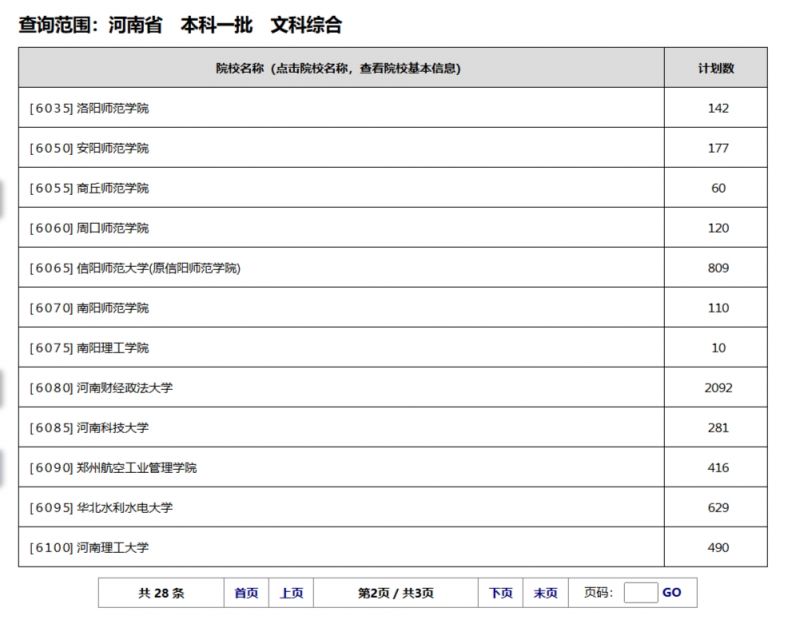Select plan count 142 cell
The height and width of the screenshot is (632, 808).
718,108
